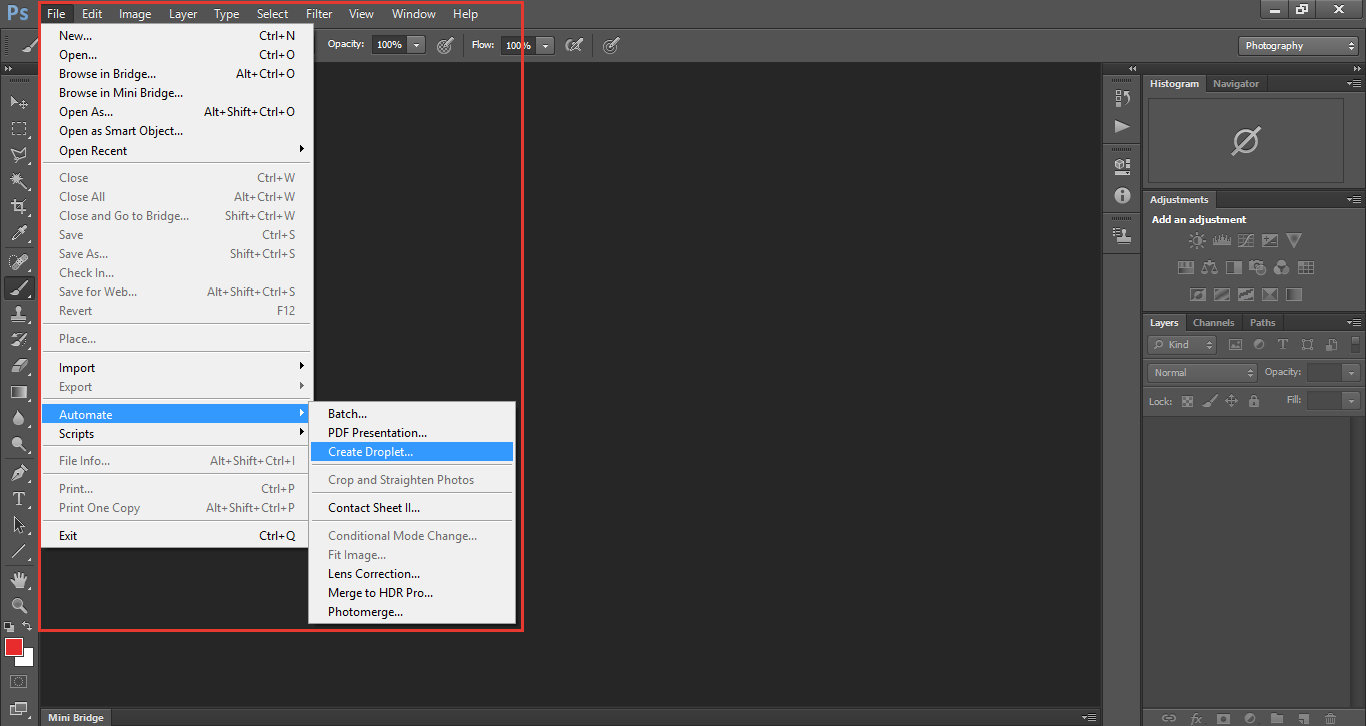1366x726 pixels.
Task: Toggle lock transparent pixels
Action: point(1188,401)
